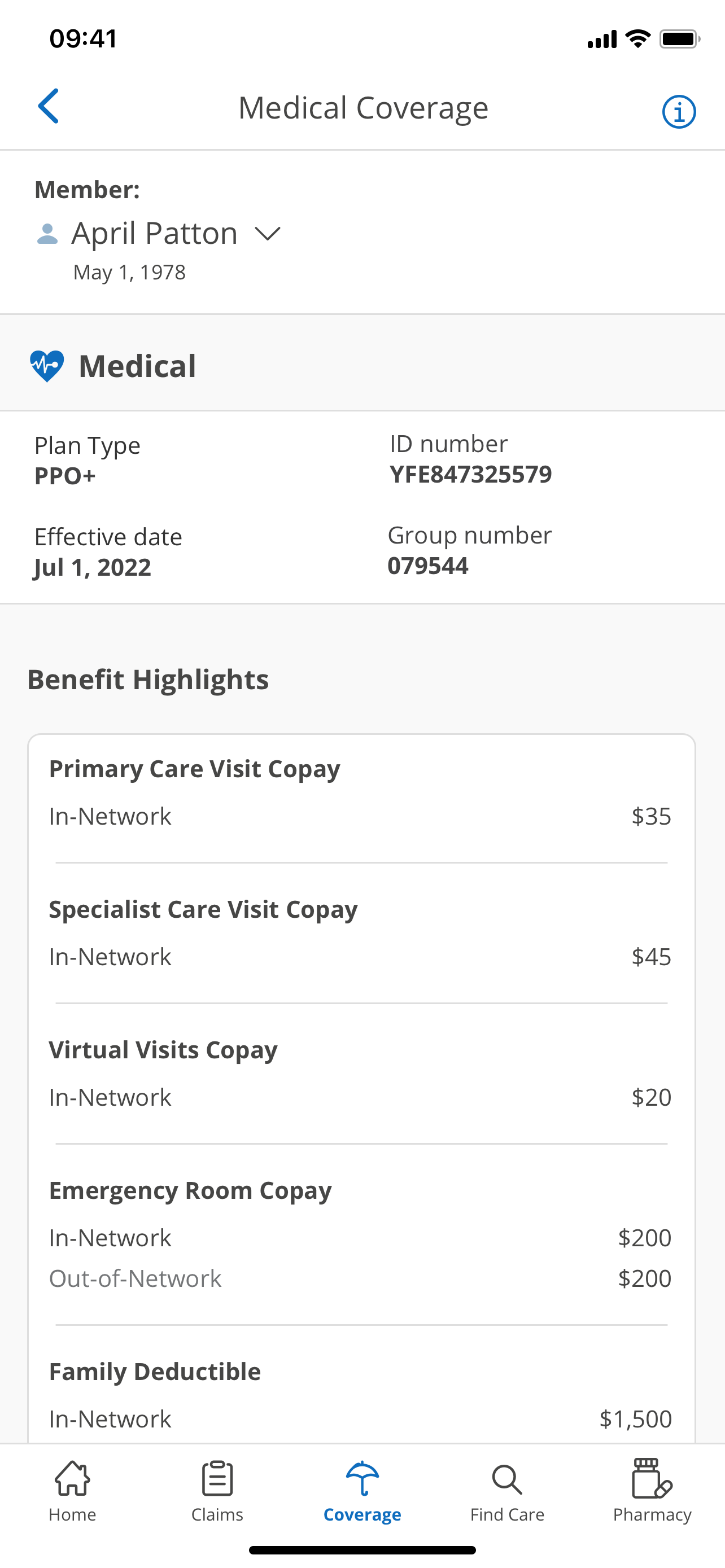Viewport: 725px width, 1568px height.
Task: Tap the member avatar icon
Action: pyautogui.click(x=47, y=234)
